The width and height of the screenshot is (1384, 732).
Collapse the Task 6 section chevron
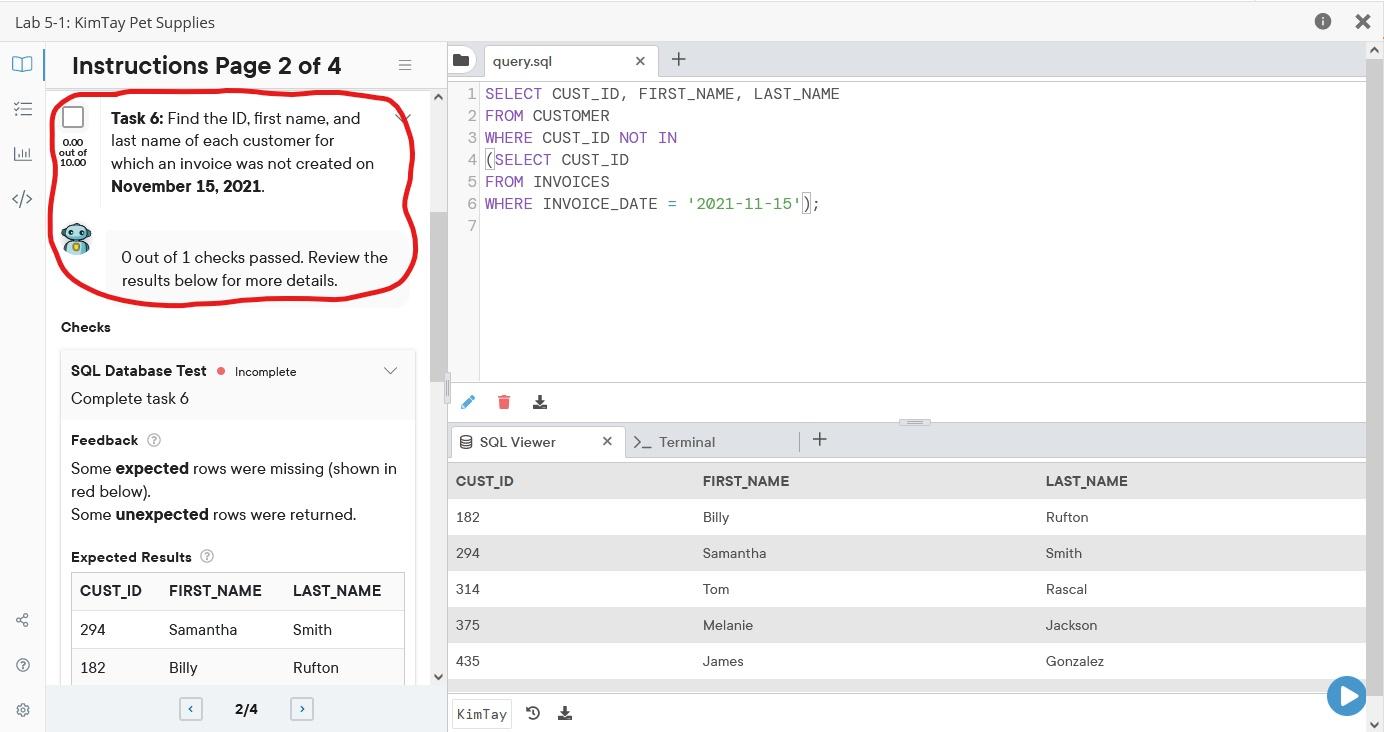tap(404, 115)
